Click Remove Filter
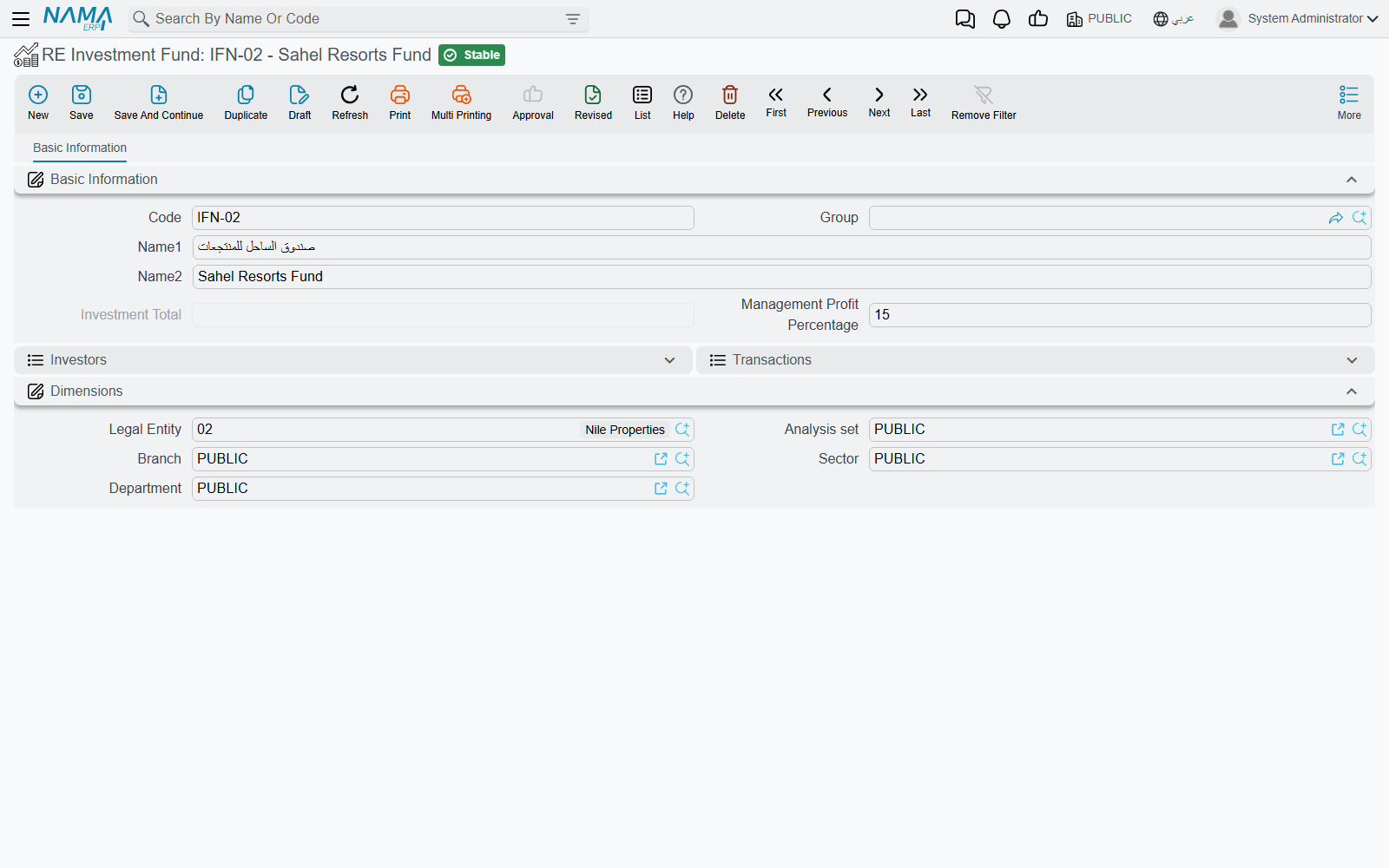Image resolution: width=1389 pixels, height=868 pixels. click(984, 102)
